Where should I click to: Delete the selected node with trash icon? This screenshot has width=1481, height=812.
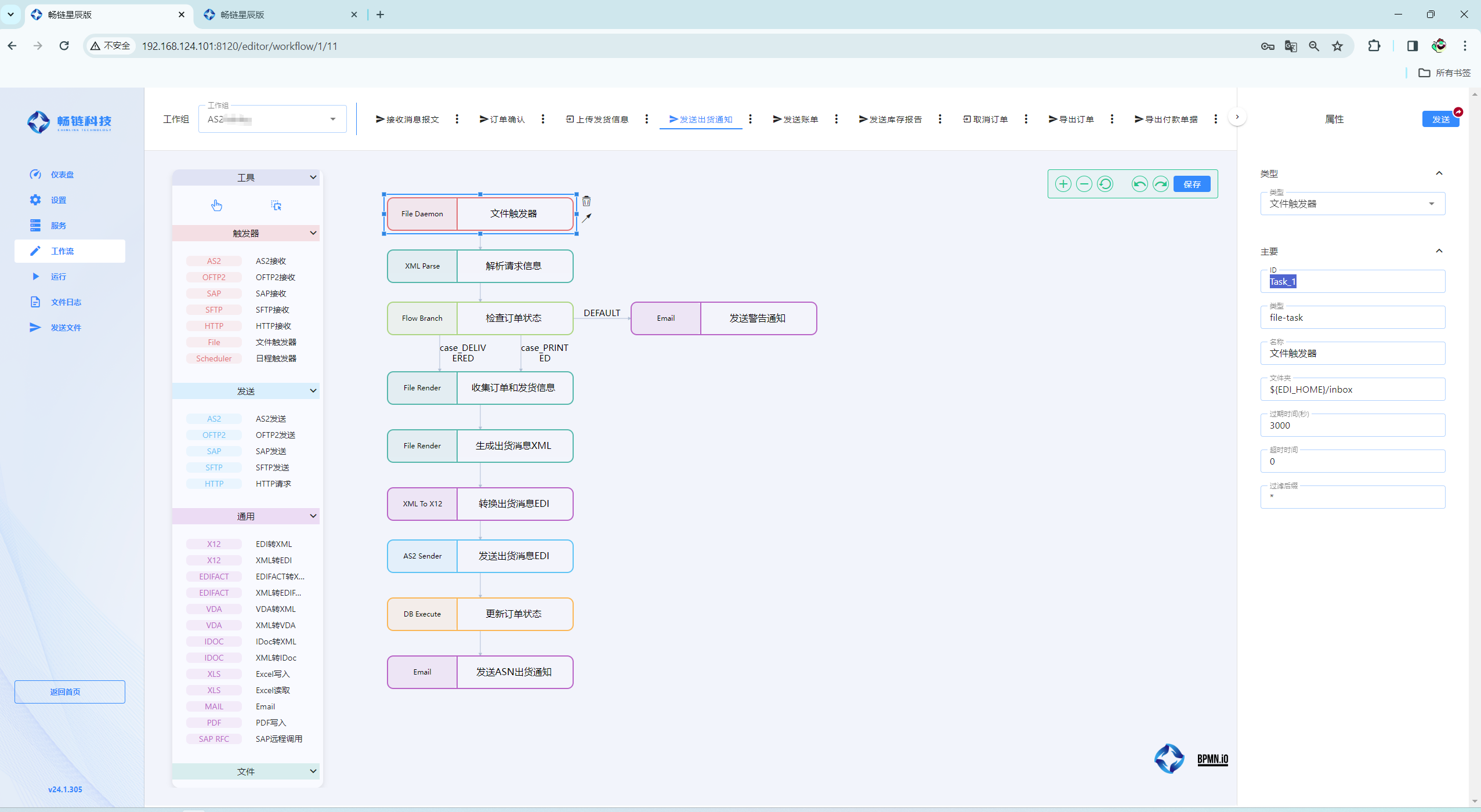[x=586, y=201]
